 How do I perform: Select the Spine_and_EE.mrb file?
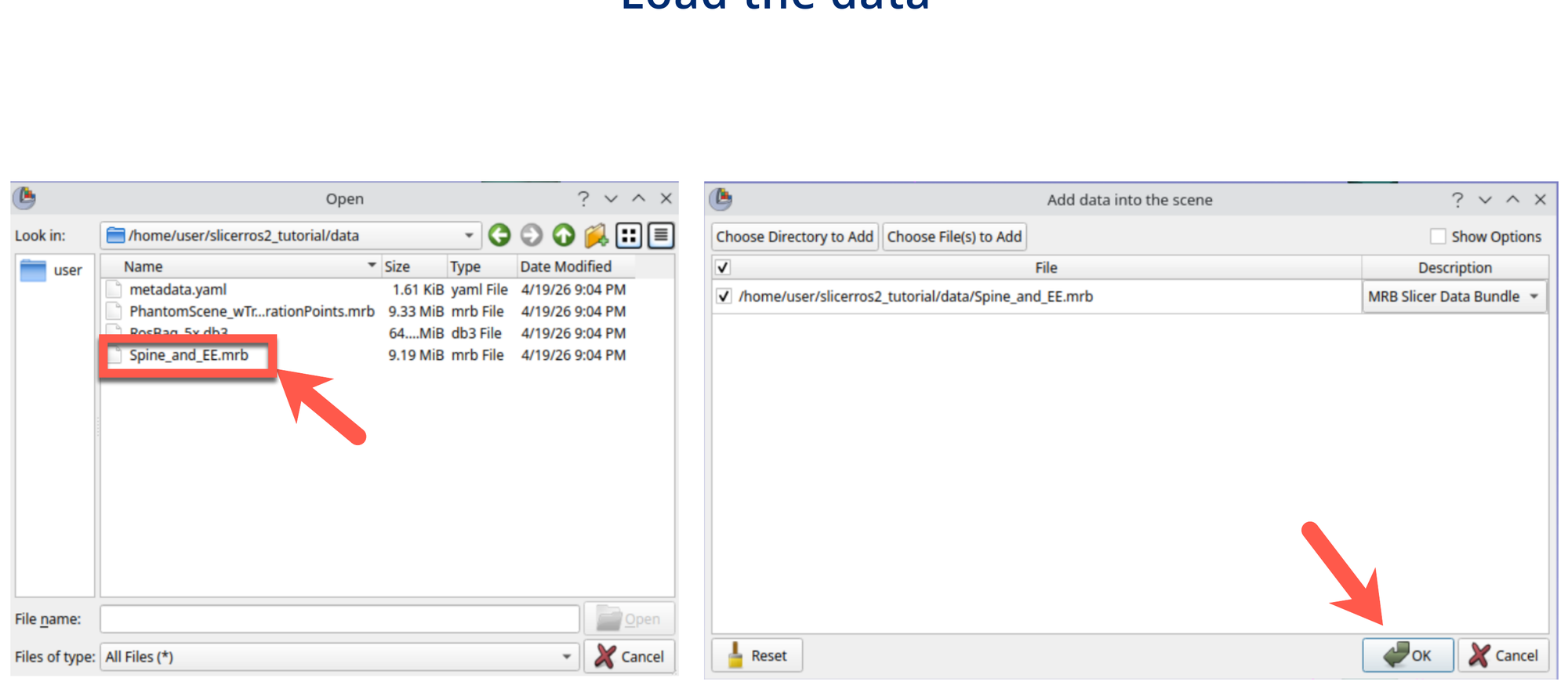pos(188,355)
